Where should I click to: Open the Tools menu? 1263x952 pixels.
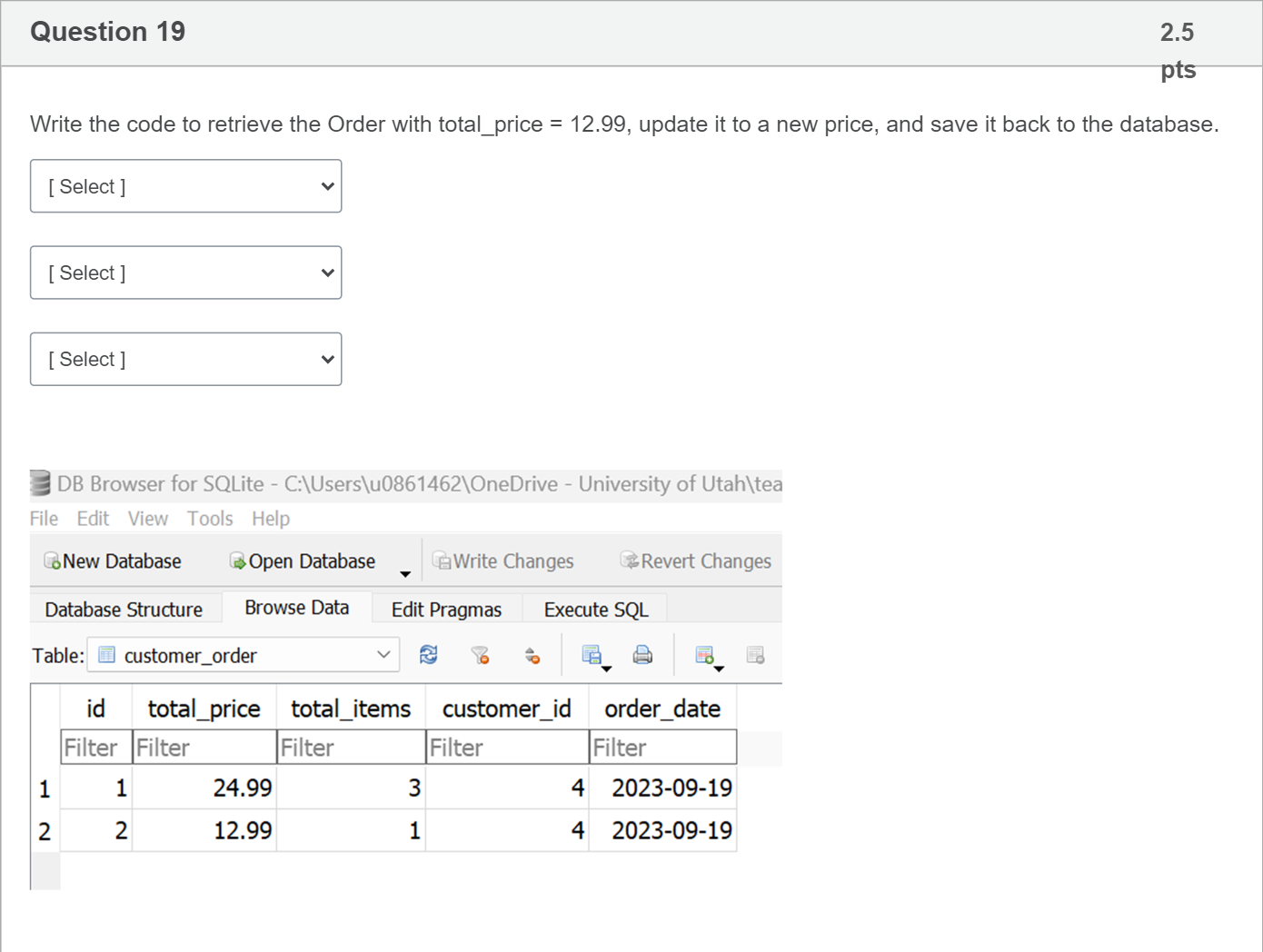click(210, 519)
